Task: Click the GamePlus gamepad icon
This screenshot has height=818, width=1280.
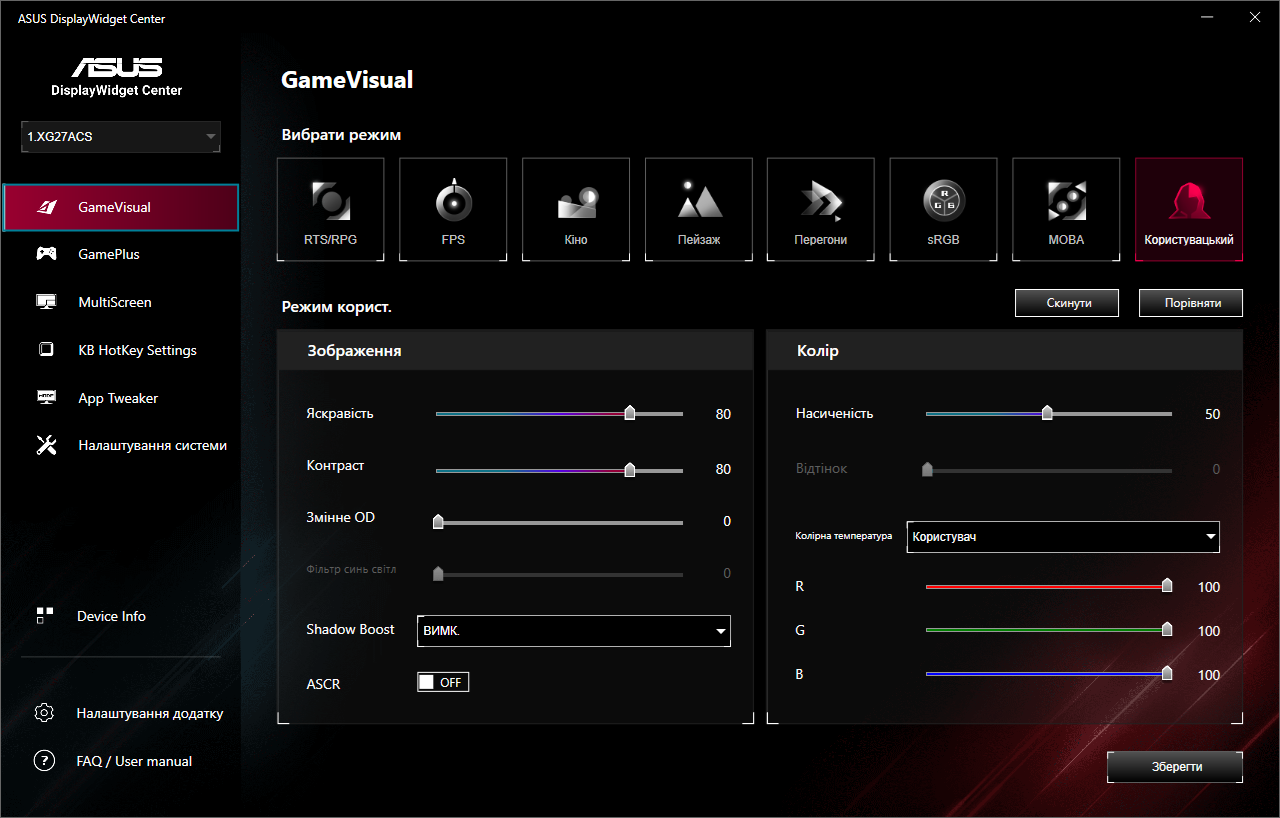Action: pyautogui.click(x=46, y=254)
